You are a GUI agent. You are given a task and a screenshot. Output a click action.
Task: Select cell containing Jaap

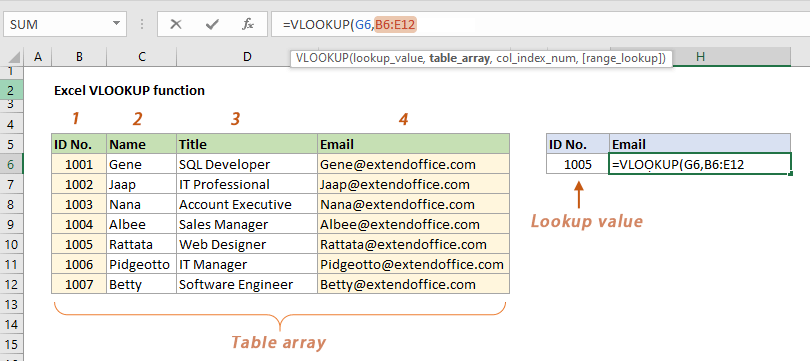[x=142, y=184]
